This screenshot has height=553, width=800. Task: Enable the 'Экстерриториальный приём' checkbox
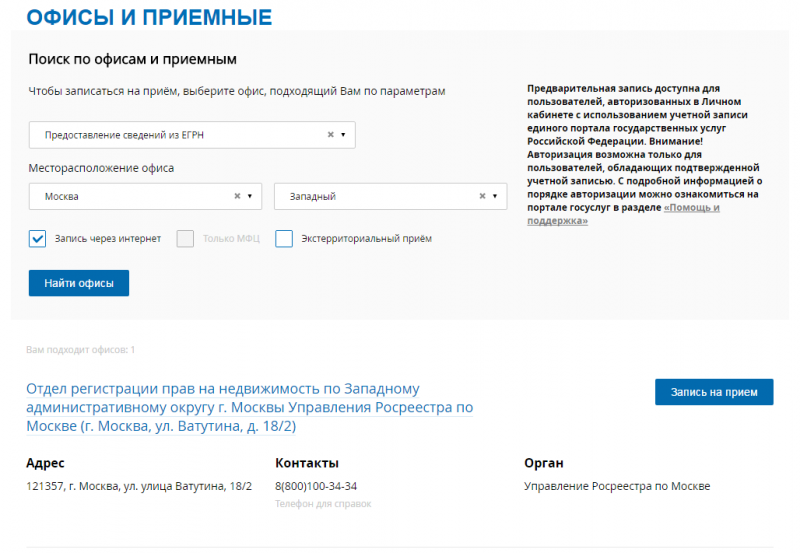click(284, 238)
